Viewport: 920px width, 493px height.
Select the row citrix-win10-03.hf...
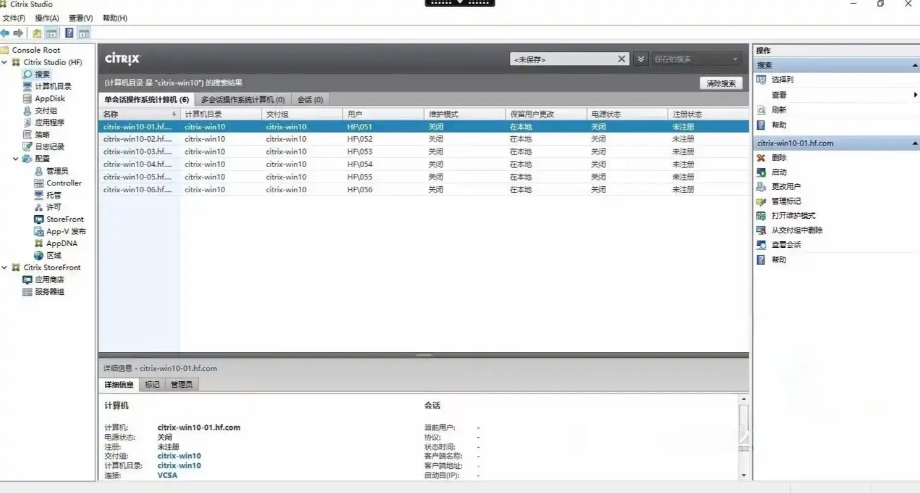(424, 151)
